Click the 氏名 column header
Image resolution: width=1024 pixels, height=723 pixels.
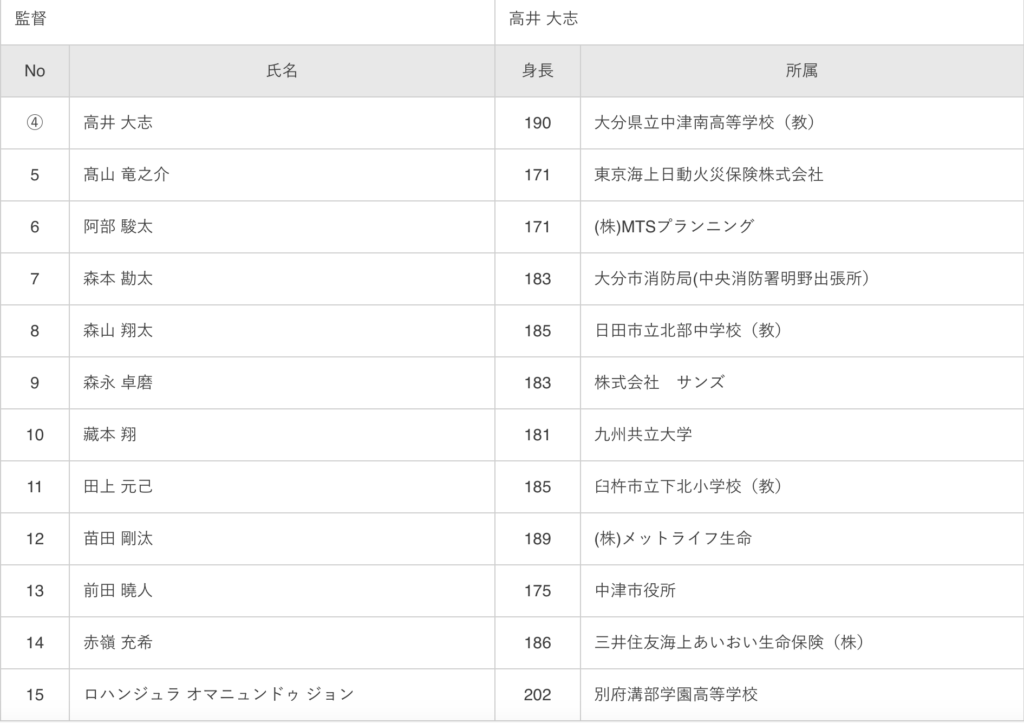pos(282,71)
